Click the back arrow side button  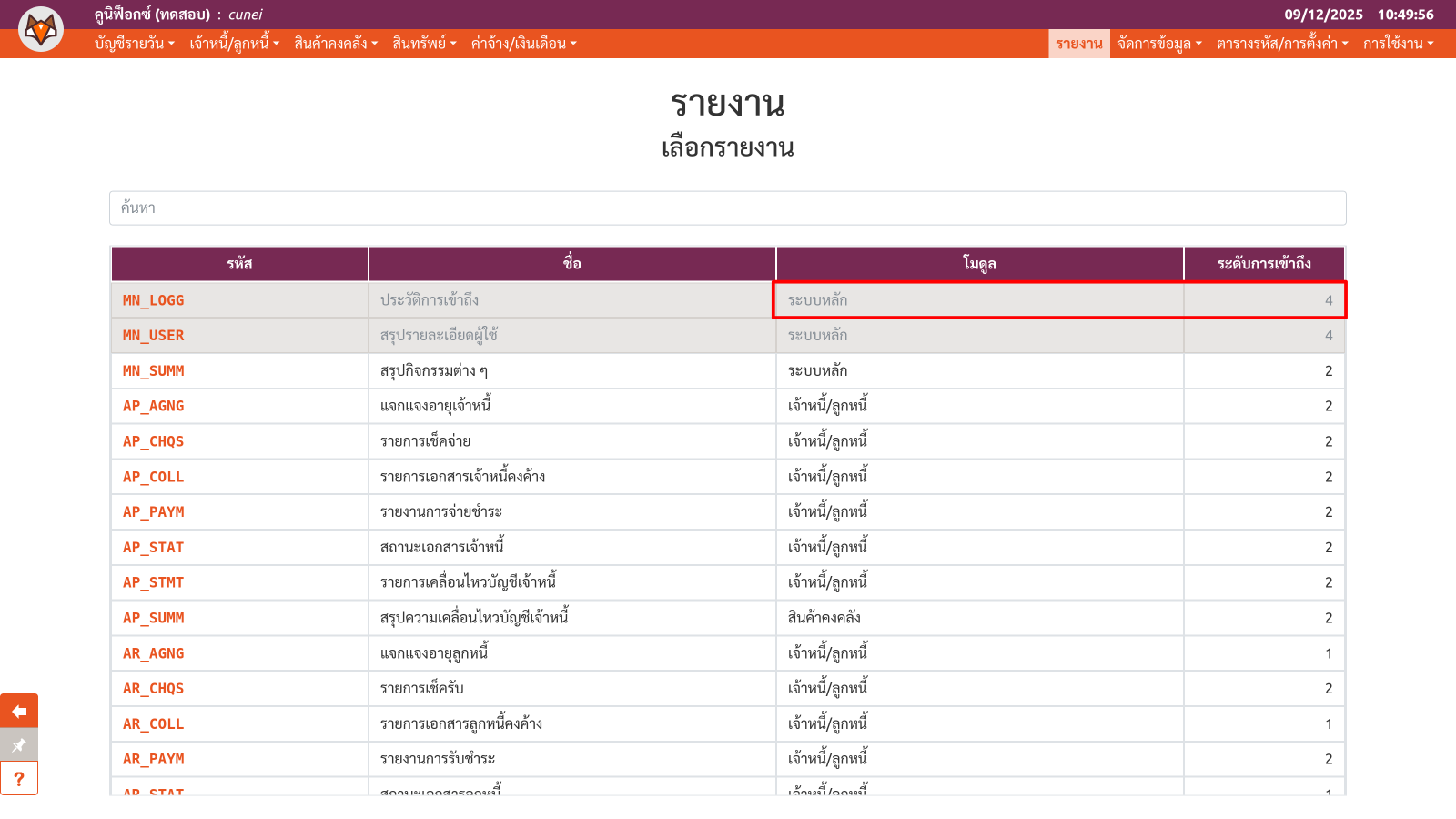pos(19,712)
